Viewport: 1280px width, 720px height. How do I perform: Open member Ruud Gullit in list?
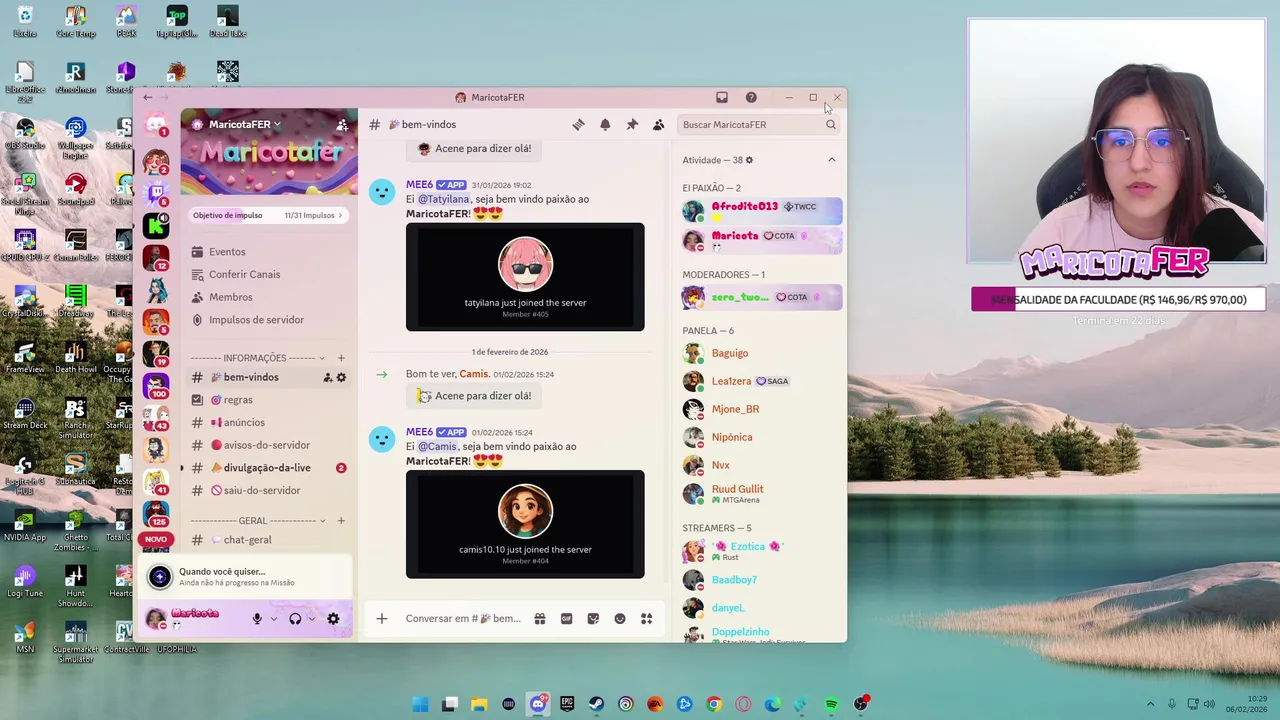pos(762,494)
